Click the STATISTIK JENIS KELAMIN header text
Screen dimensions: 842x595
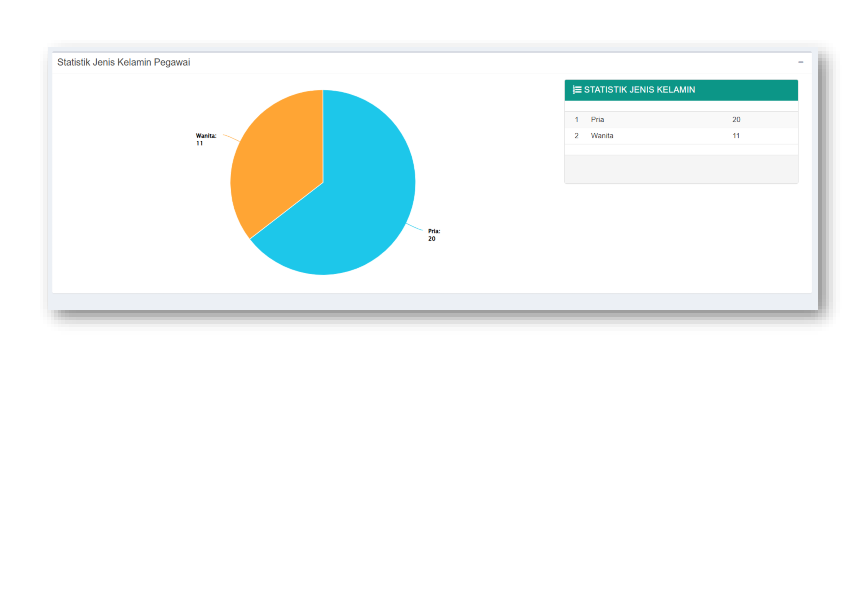639,90
